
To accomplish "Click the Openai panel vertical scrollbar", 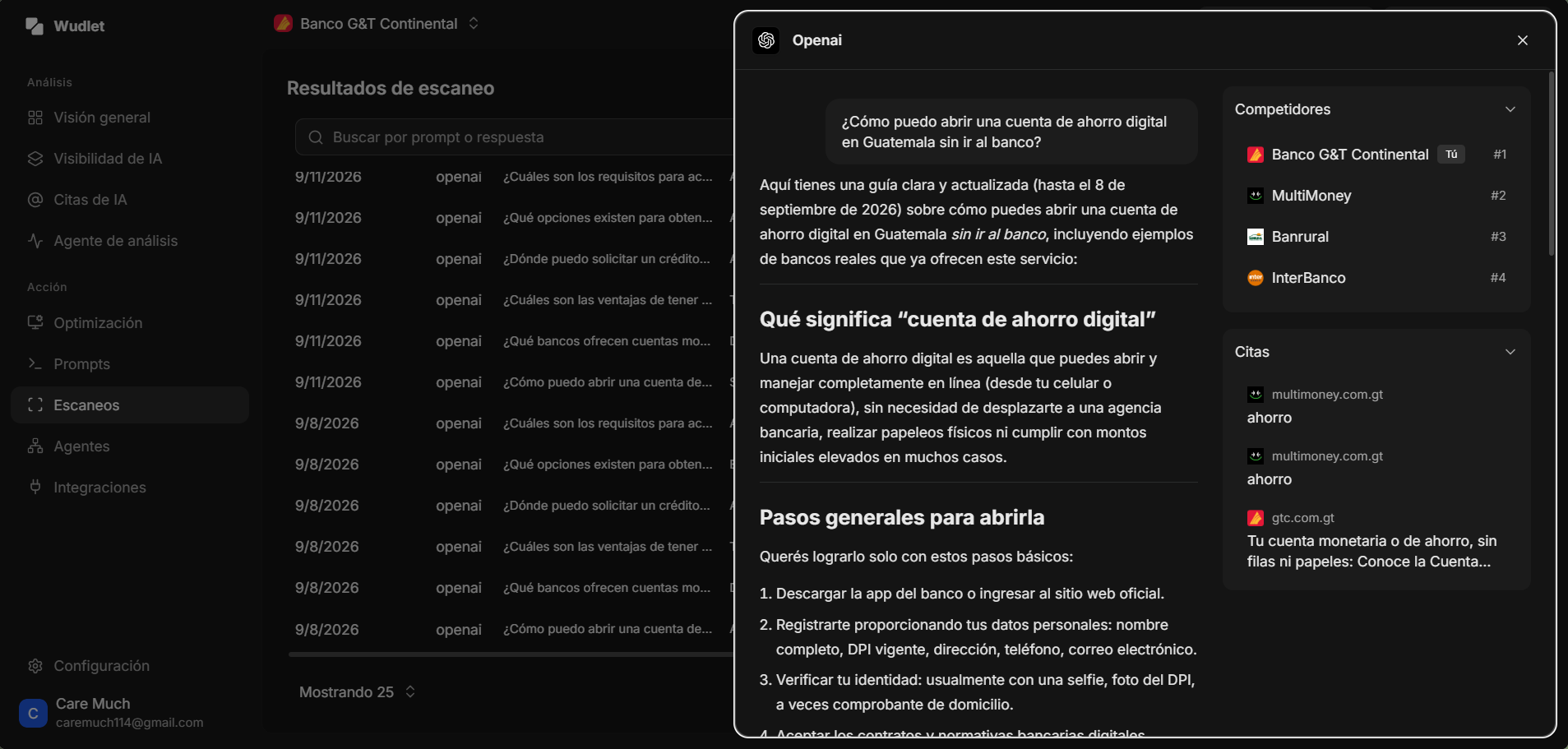I will pos(1552,164).
